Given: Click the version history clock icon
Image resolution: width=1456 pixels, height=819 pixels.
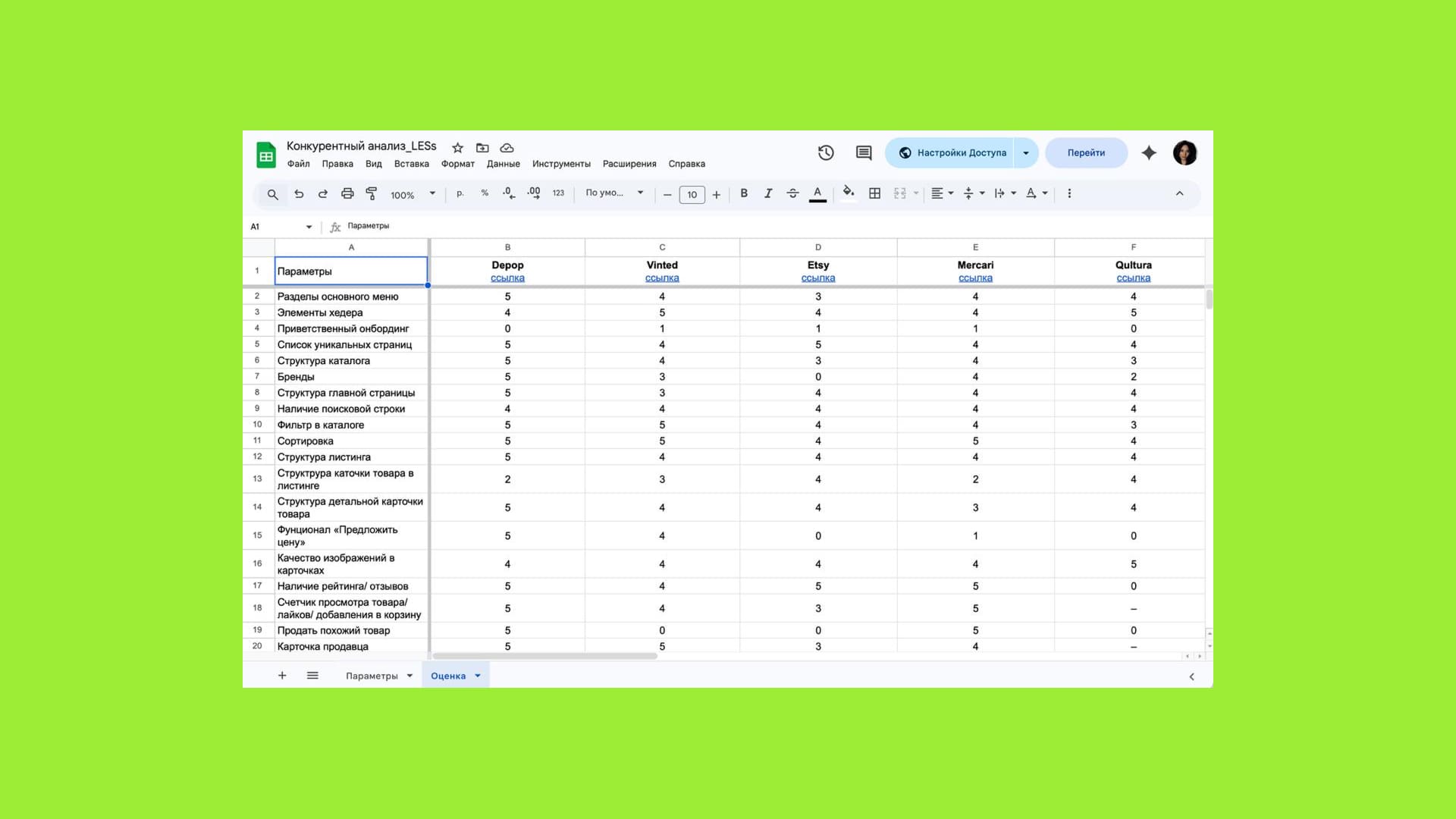Looking at the screenshot, I should [826, 152].
